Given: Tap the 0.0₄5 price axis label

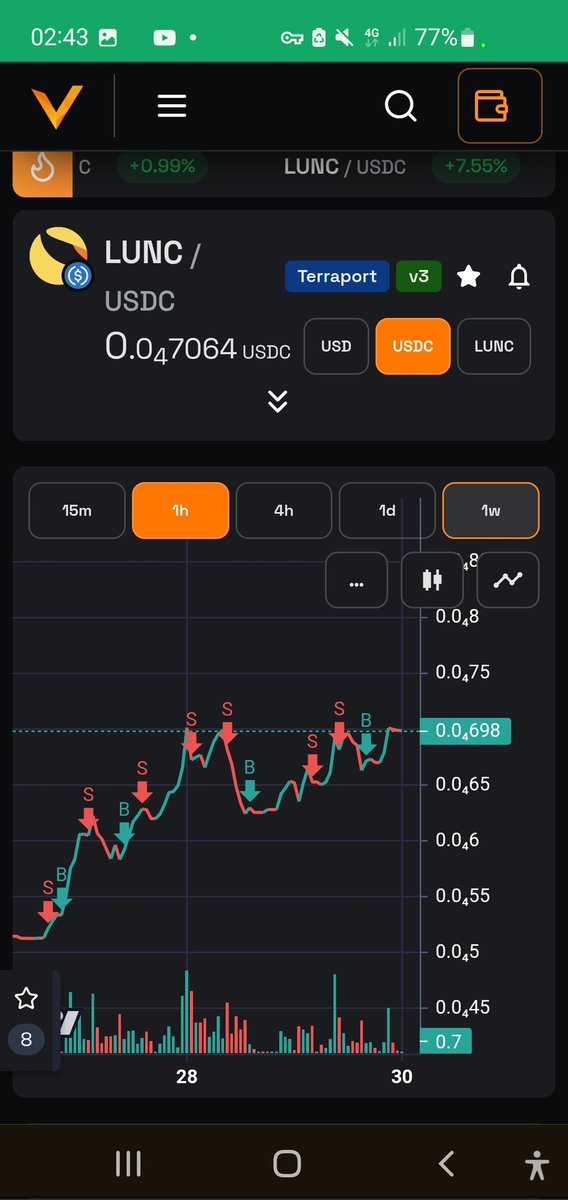Looking at the screenshot, I should click(458, 952).
